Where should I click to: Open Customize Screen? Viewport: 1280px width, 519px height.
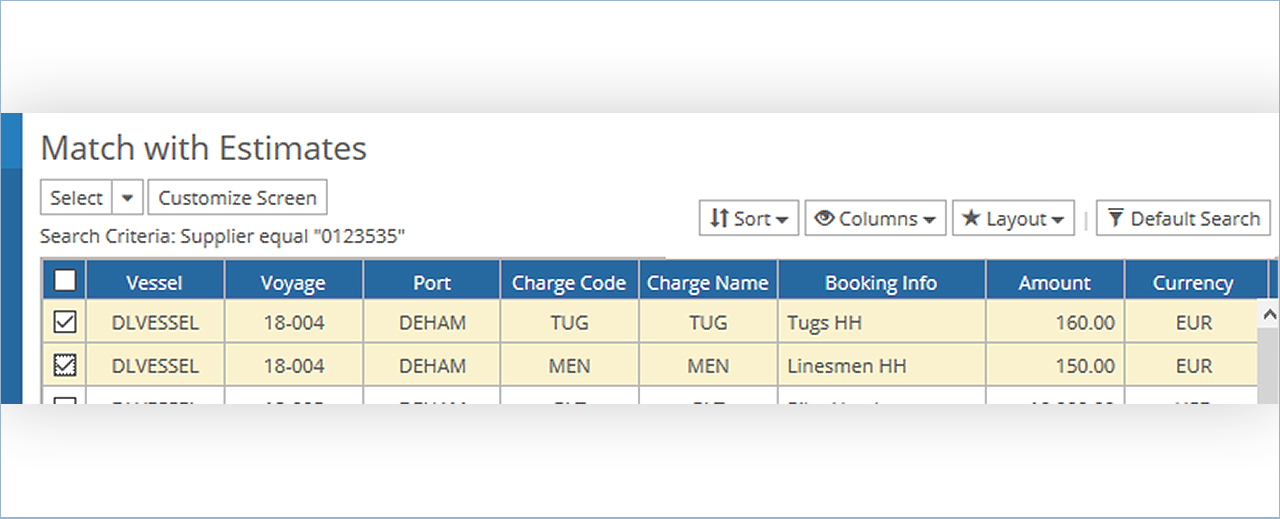tap(237, 198)
